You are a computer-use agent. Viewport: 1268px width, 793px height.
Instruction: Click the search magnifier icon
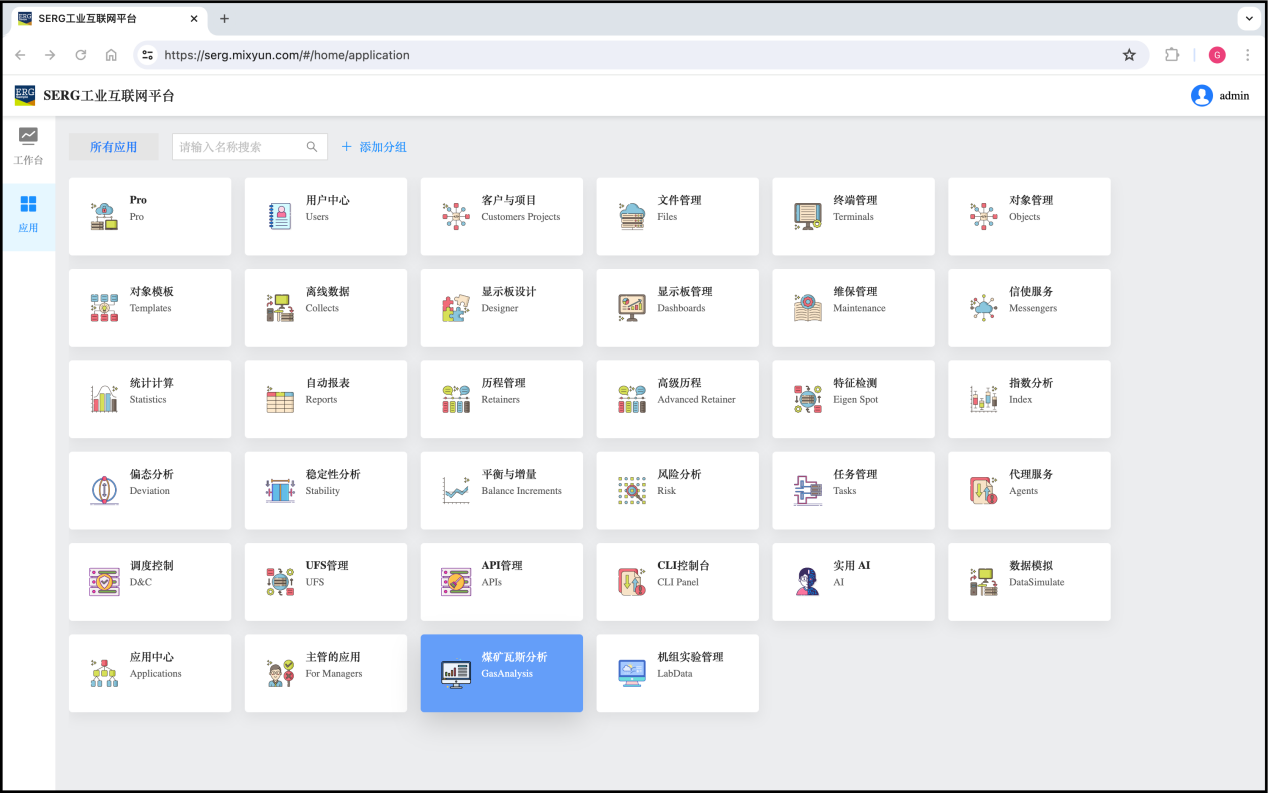(314, 147)
